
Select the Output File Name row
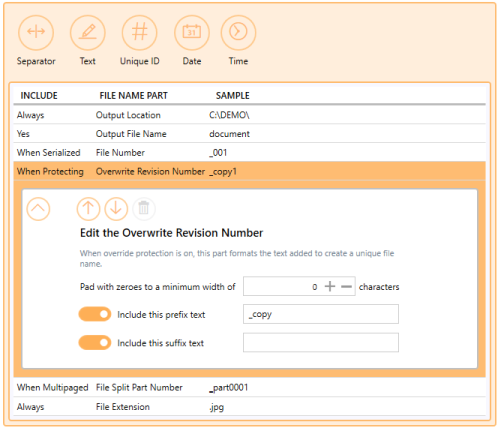(x=249, y=134)
